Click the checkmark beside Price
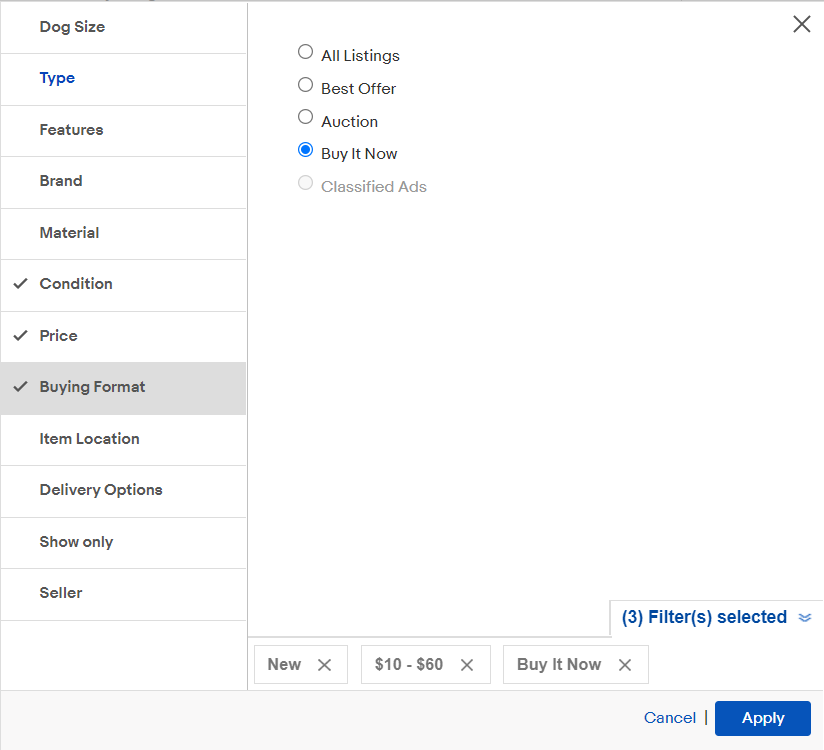This screenshot has width=824, height=750. pos(20,336)
